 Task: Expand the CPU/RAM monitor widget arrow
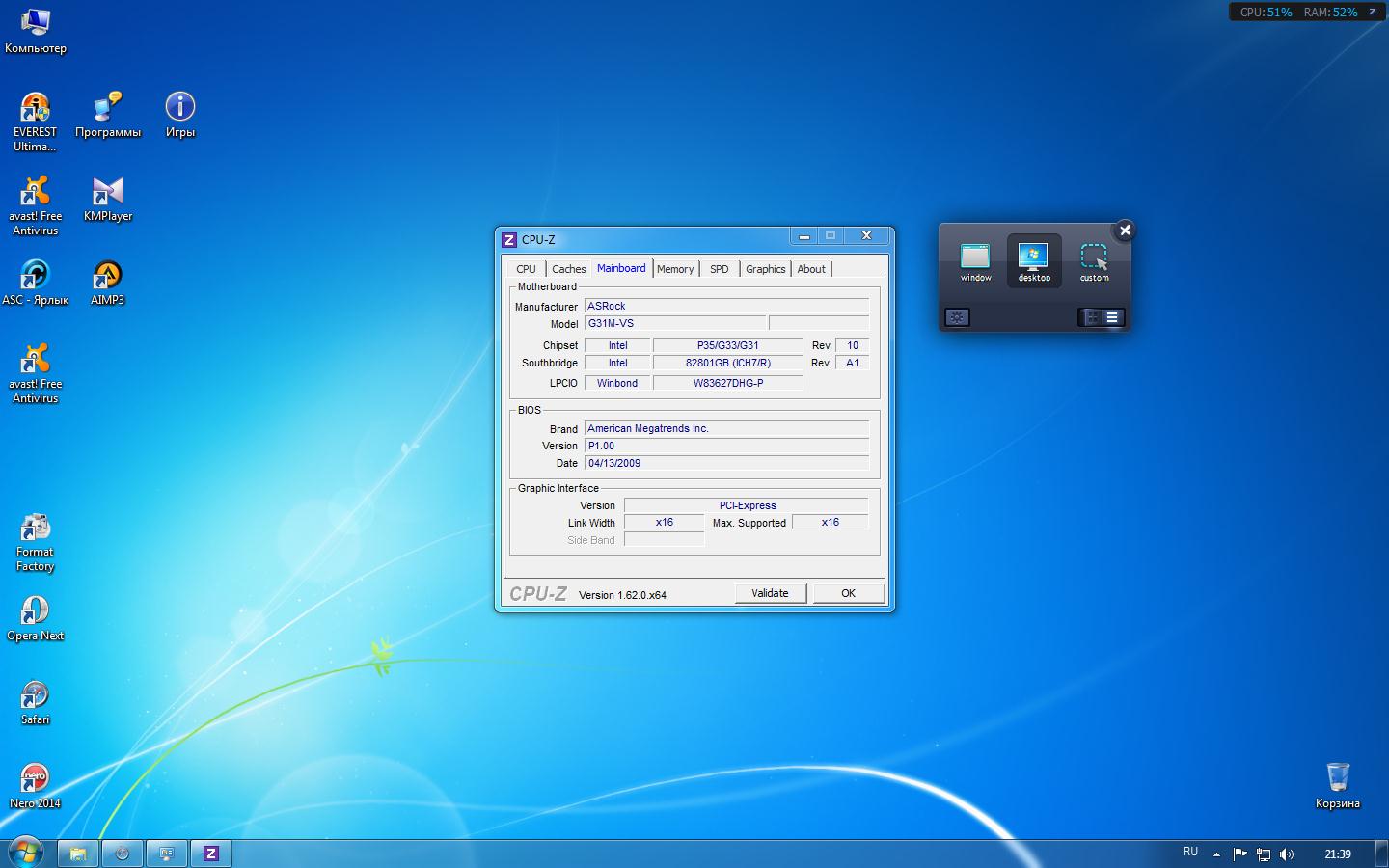(x=1373, y=13)
